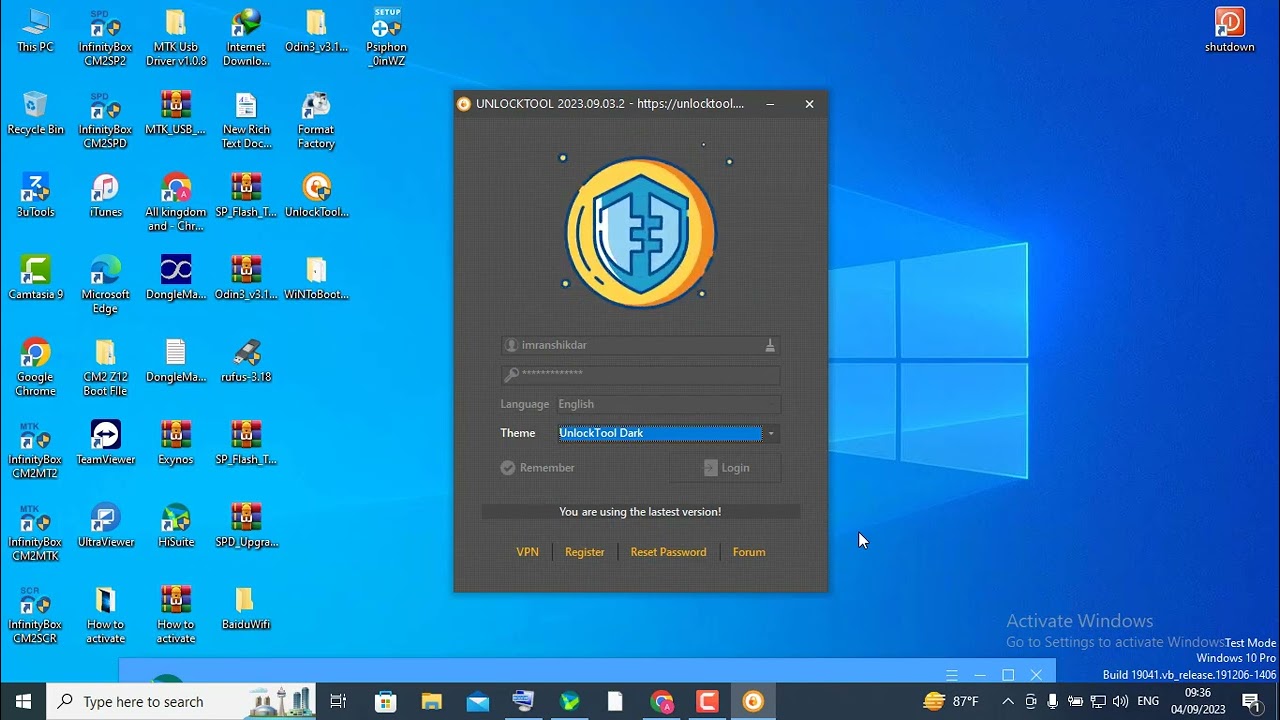Visit the Forum link
Screen dimensions: 1280x720
click(749, 552)
